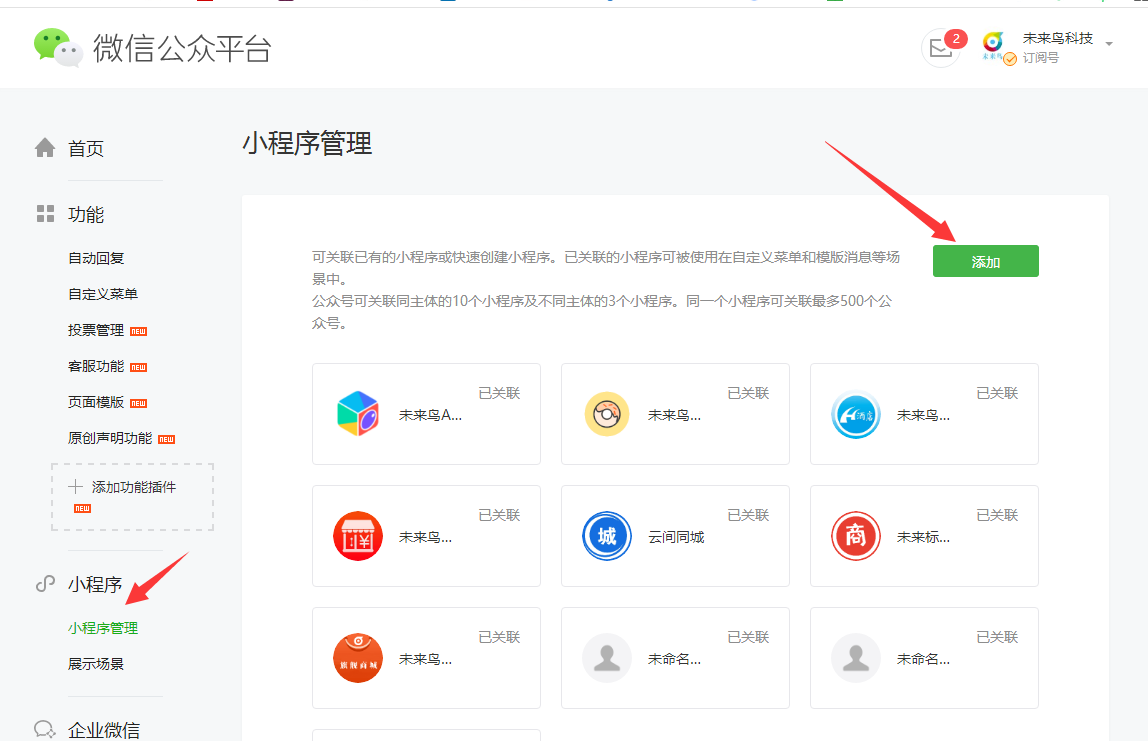Click the 未来标... mini program name
Screen dimensions: 1148x741
tap(924, 537)
